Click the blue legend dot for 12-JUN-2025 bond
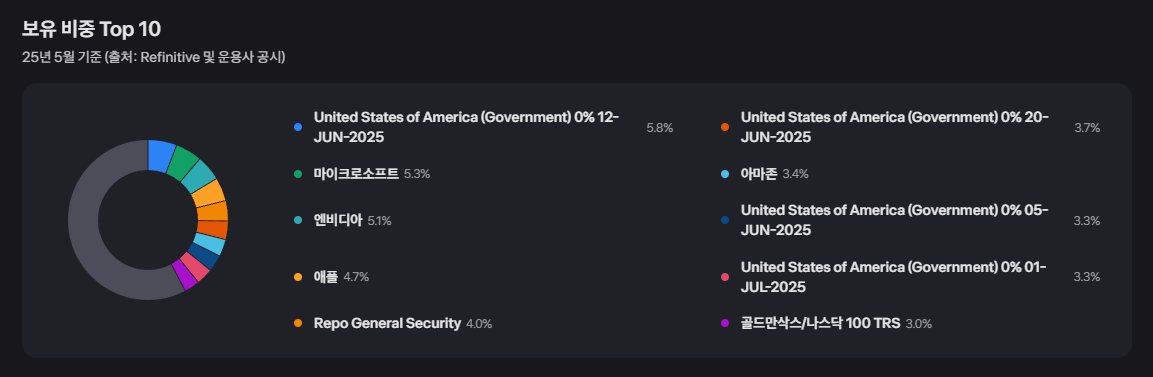Image resolution: width=1153 pixels, height=377 pixels. point(298,127)
